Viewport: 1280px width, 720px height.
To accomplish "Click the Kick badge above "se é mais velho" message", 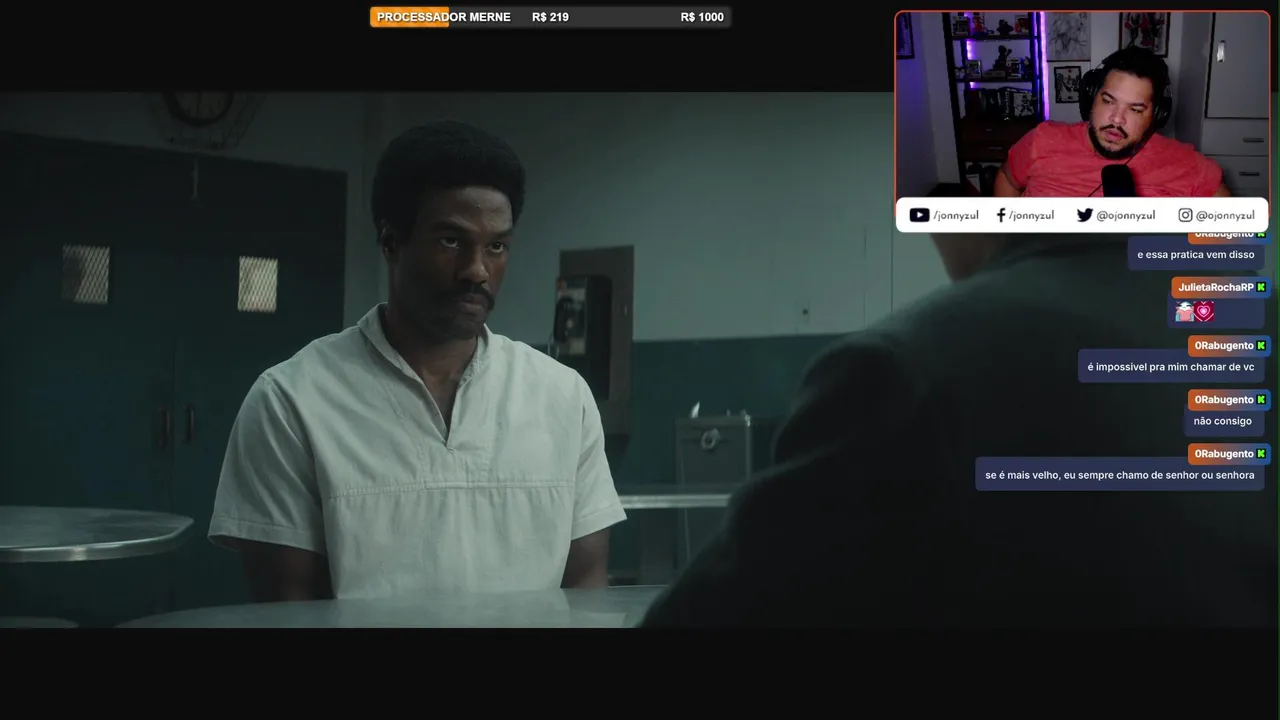I will click(x=1261, y=454).
